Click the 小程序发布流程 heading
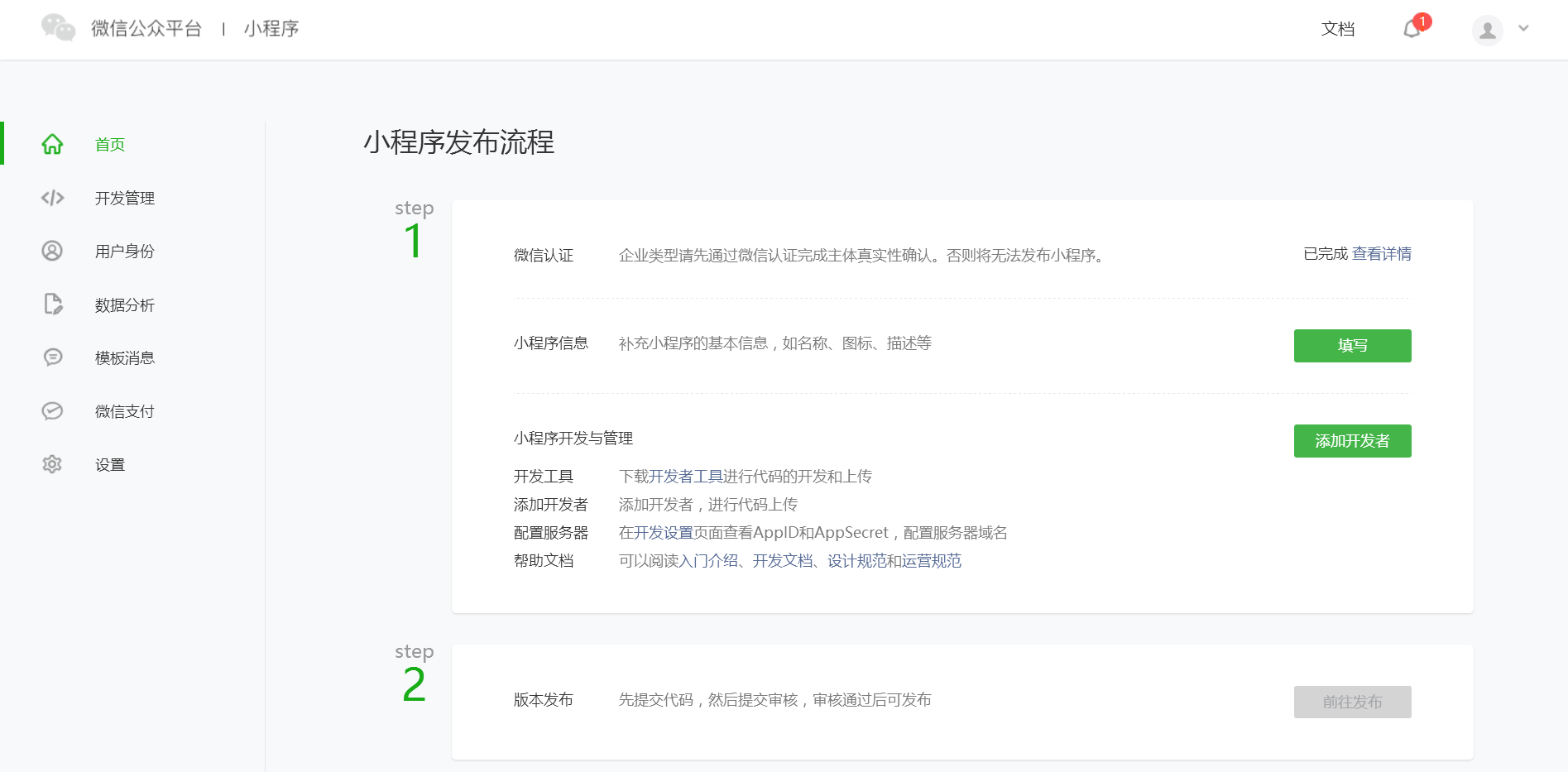1568x772 pixels. [459, 142]
